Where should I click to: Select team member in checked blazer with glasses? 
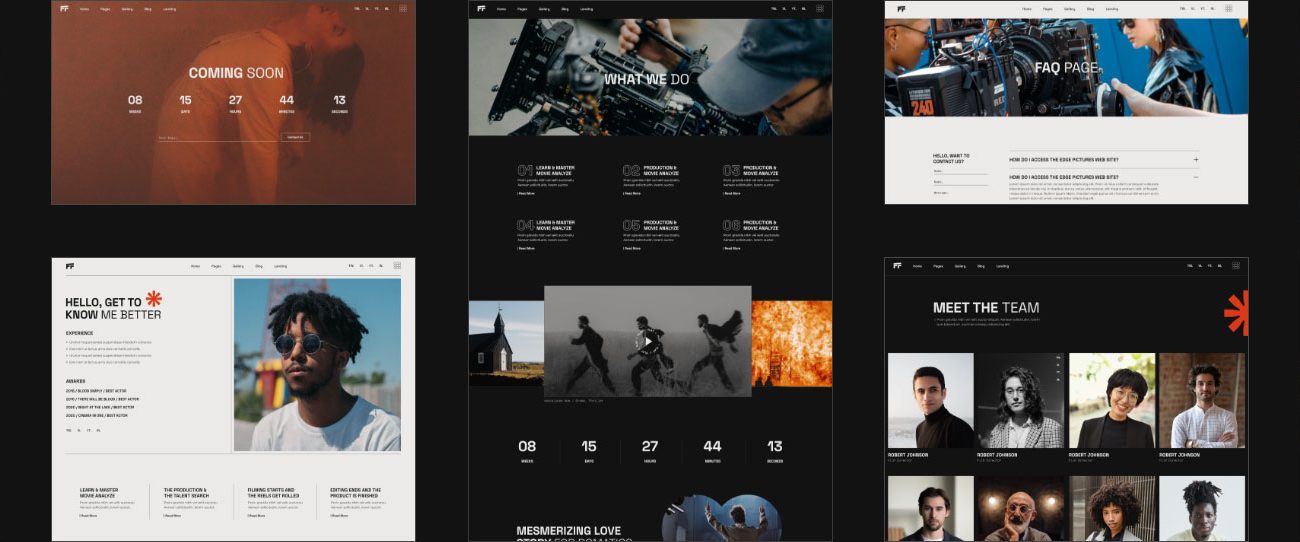tap(1021, 400)
